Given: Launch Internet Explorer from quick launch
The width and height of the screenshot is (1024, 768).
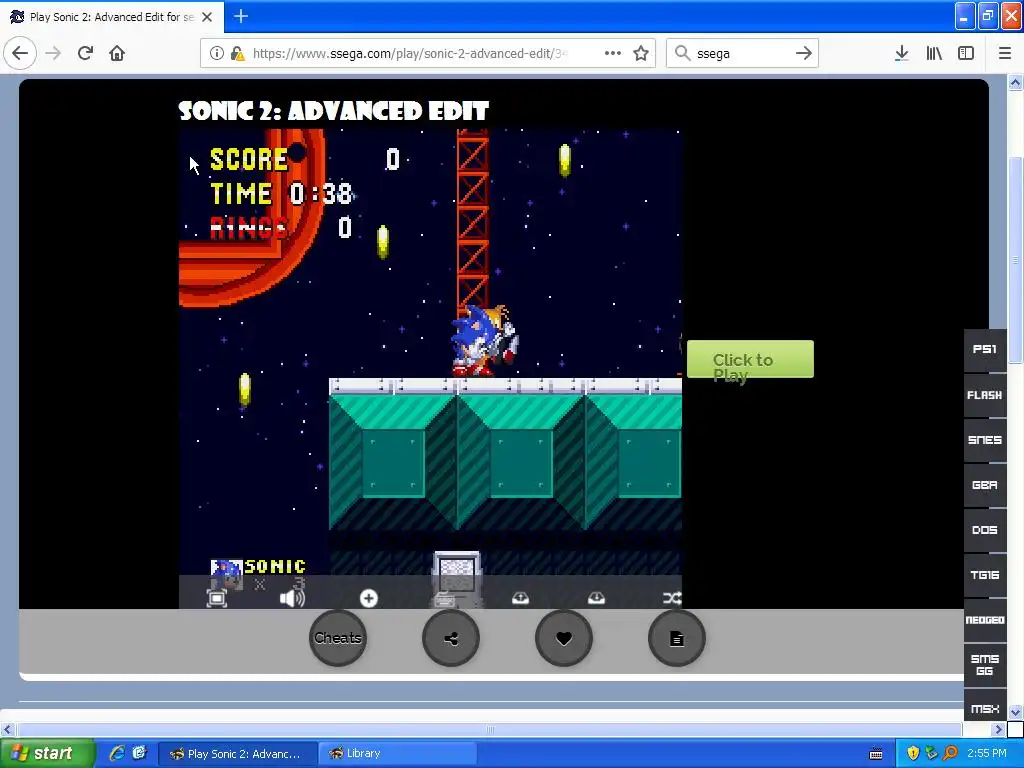Looking at the screenshot, I should (x=117, y=753).
